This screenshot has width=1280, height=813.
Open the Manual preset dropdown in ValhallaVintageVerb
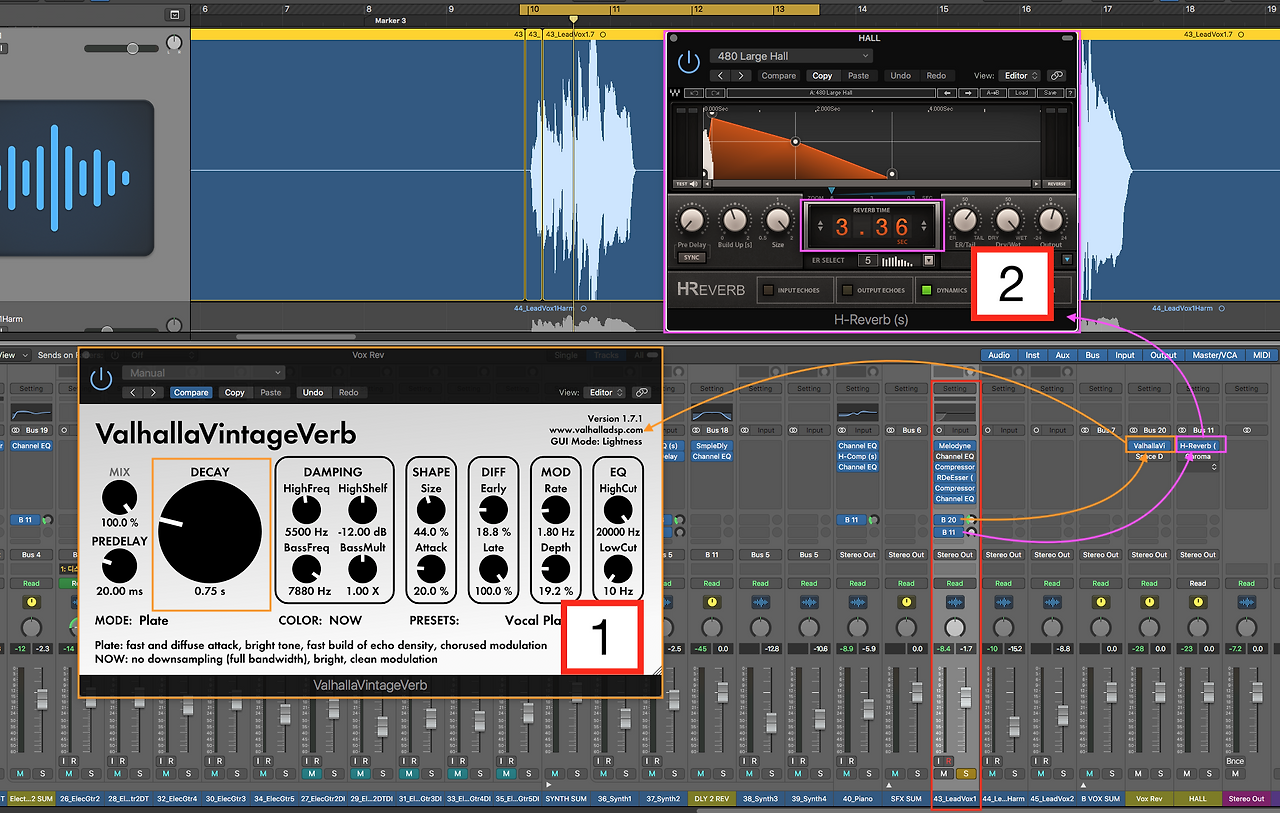pyautogui.click(x=204, y=373)
